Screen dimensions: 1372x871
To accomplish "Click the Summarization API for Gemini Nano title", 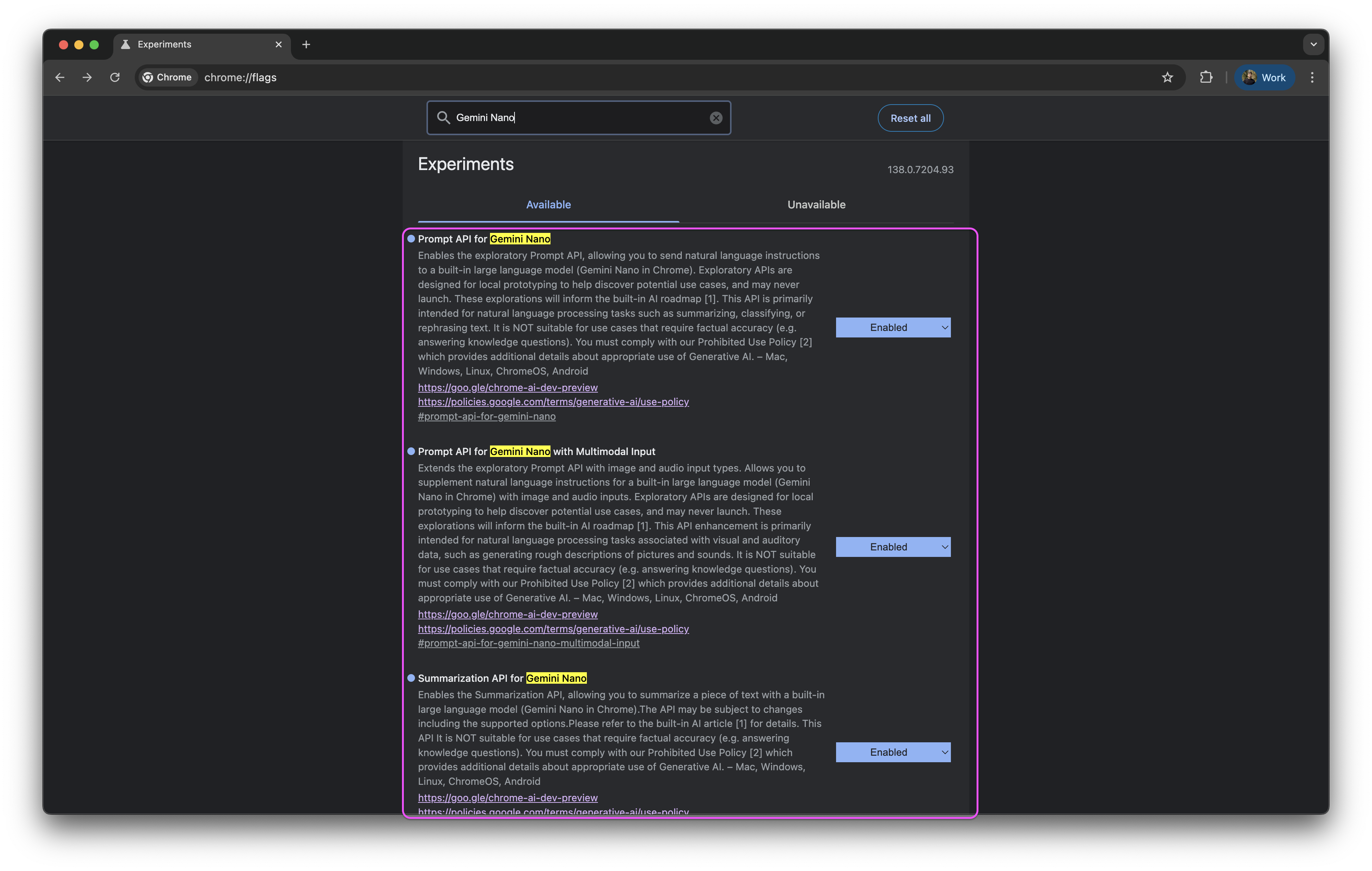I will click(x=503, y=678).
